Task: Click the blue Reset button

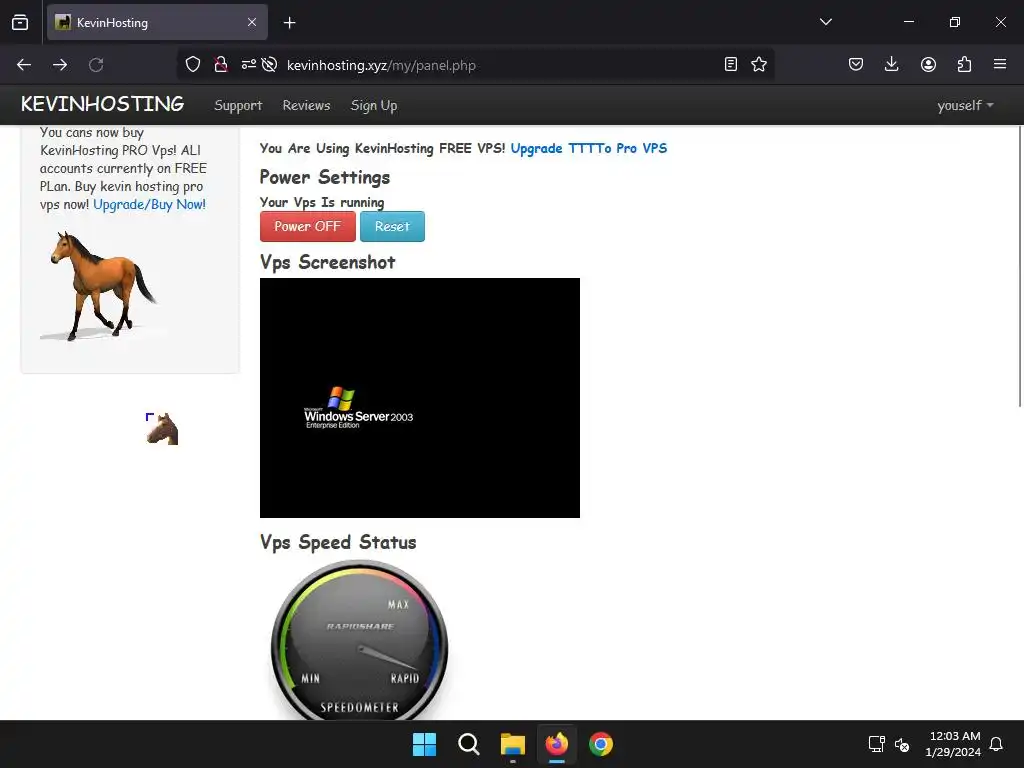Action: coord(392,227)
